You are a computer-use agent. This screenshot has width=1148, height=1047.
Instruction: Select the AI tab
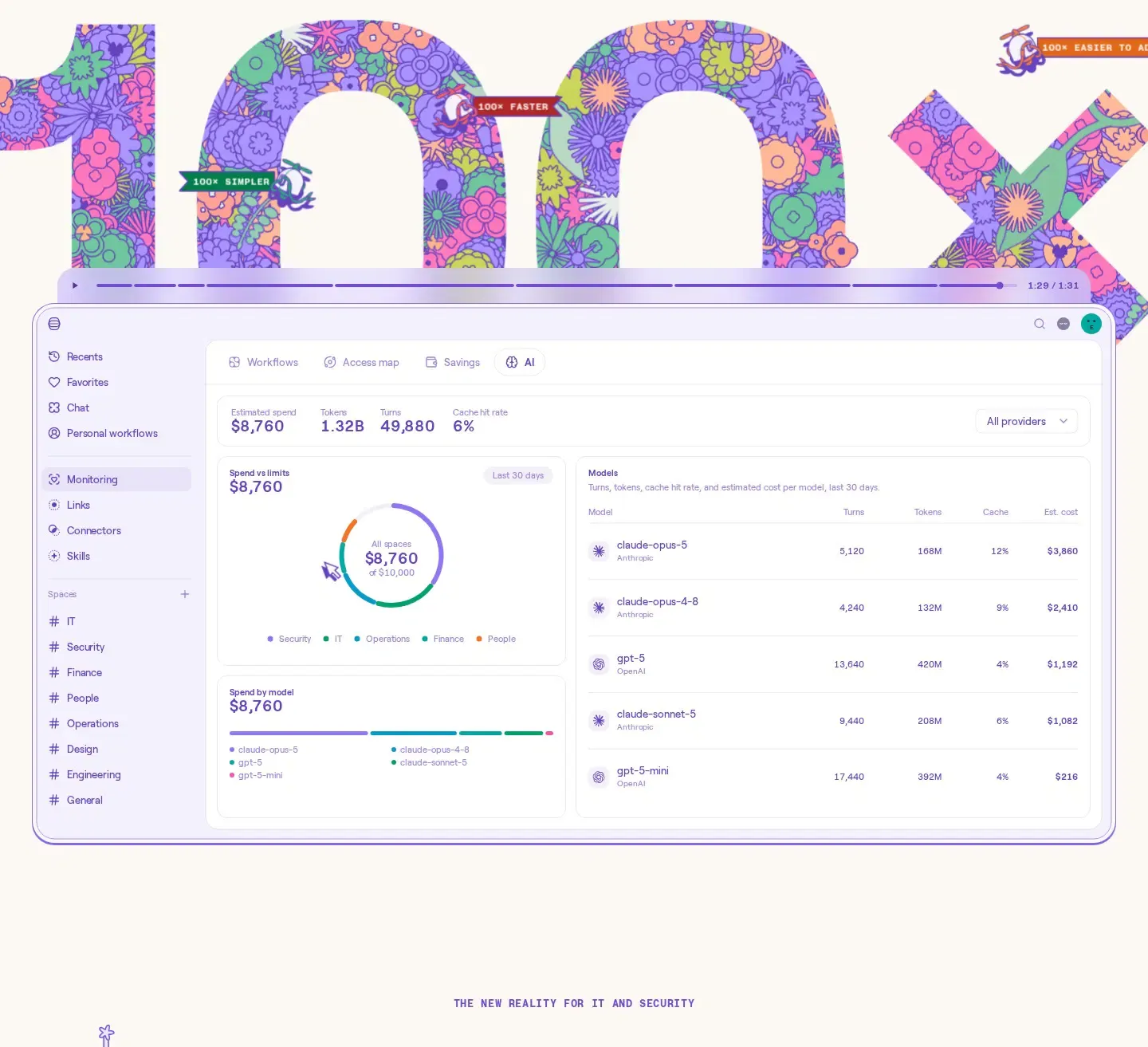point(520,362)
